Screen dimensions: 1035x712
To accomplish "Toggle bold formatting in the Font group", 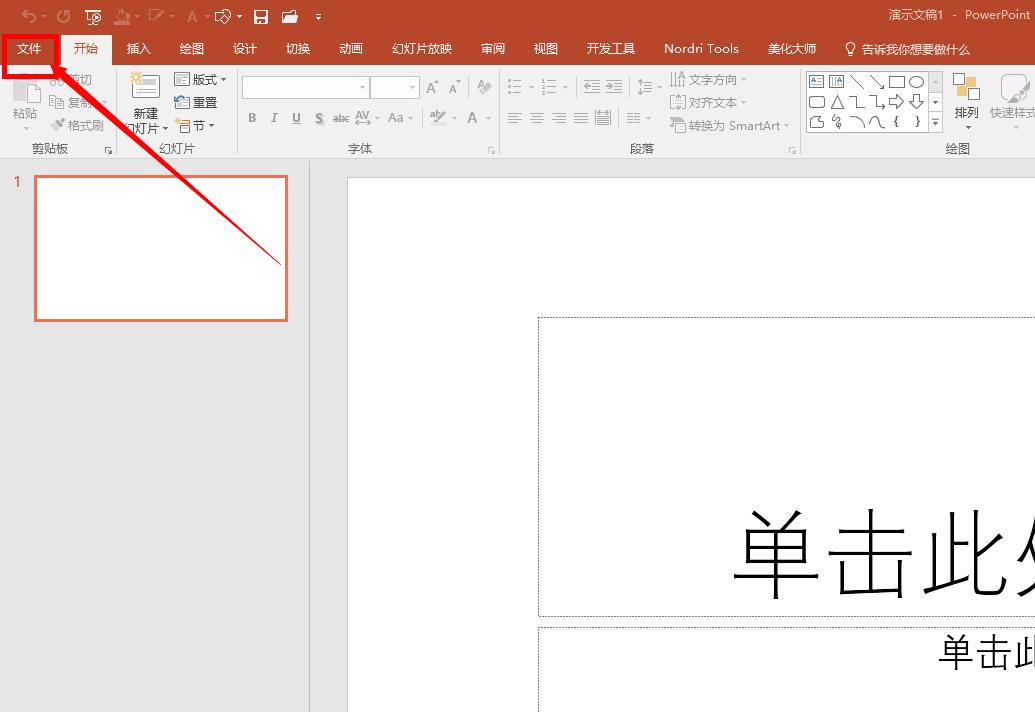I will click(252, 118).
